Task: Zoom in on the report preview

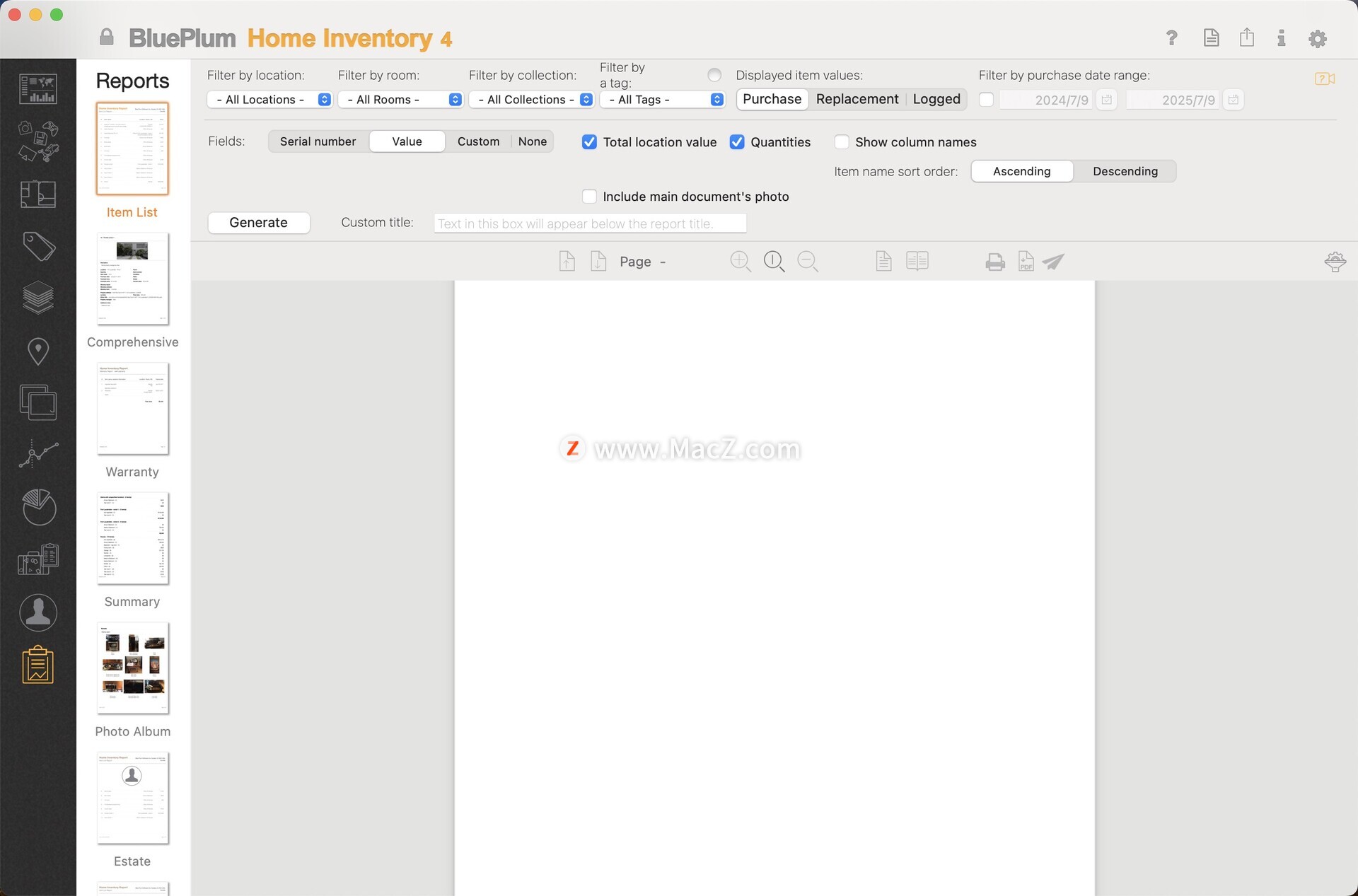Action: click(741, 261)
